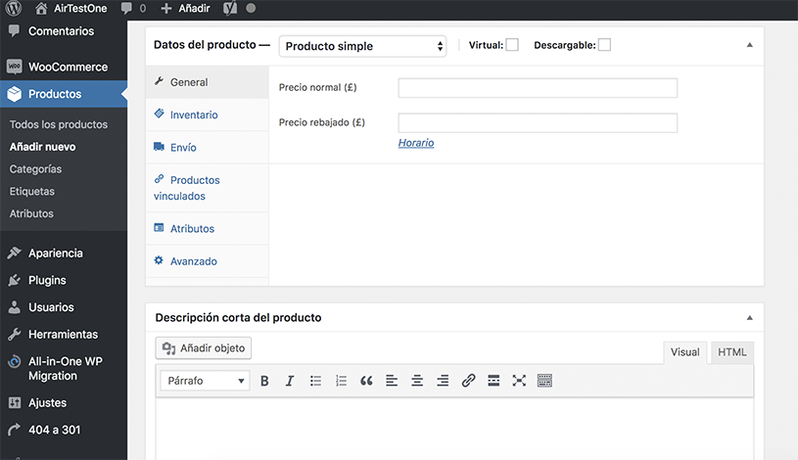
Task: Open the Producto simple type dropdown
Action: (x=363, y=46)
